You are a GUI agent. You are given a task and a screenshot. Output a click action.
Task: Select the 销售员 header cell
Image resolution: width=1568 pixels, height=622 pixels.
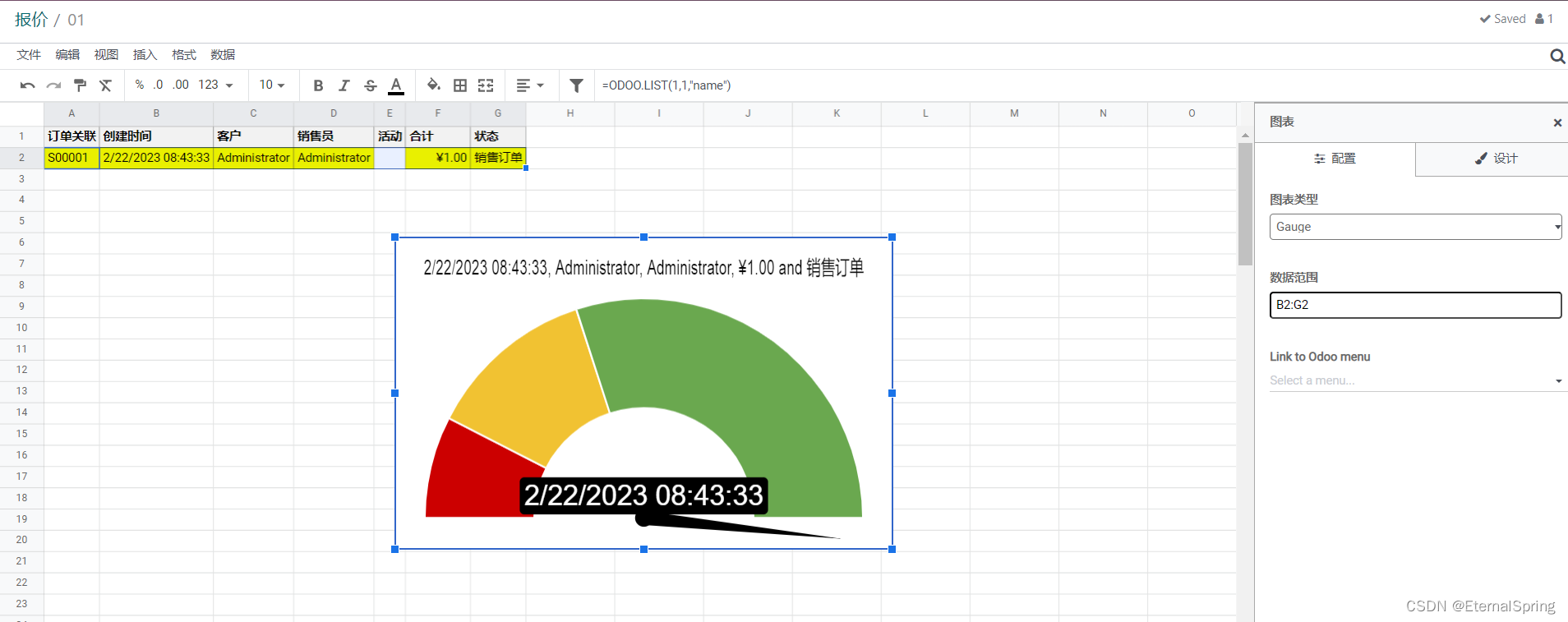334,136
